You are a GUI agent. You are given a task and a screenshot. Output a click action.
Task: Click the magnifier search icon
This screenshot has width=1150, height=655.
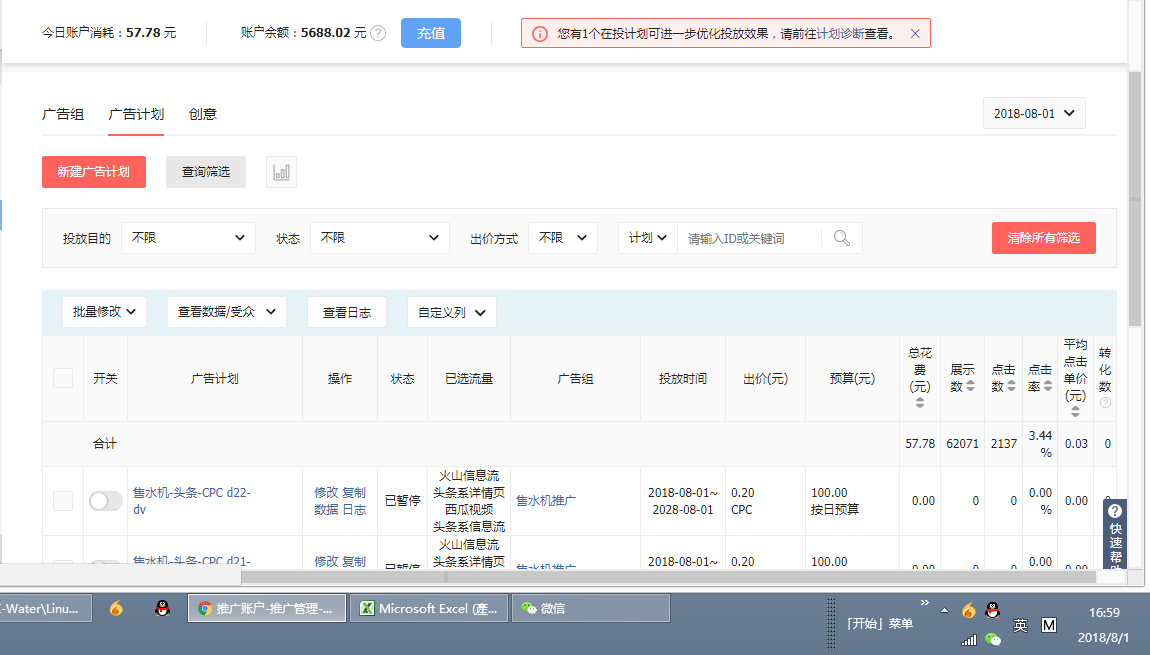coord(842,238)
